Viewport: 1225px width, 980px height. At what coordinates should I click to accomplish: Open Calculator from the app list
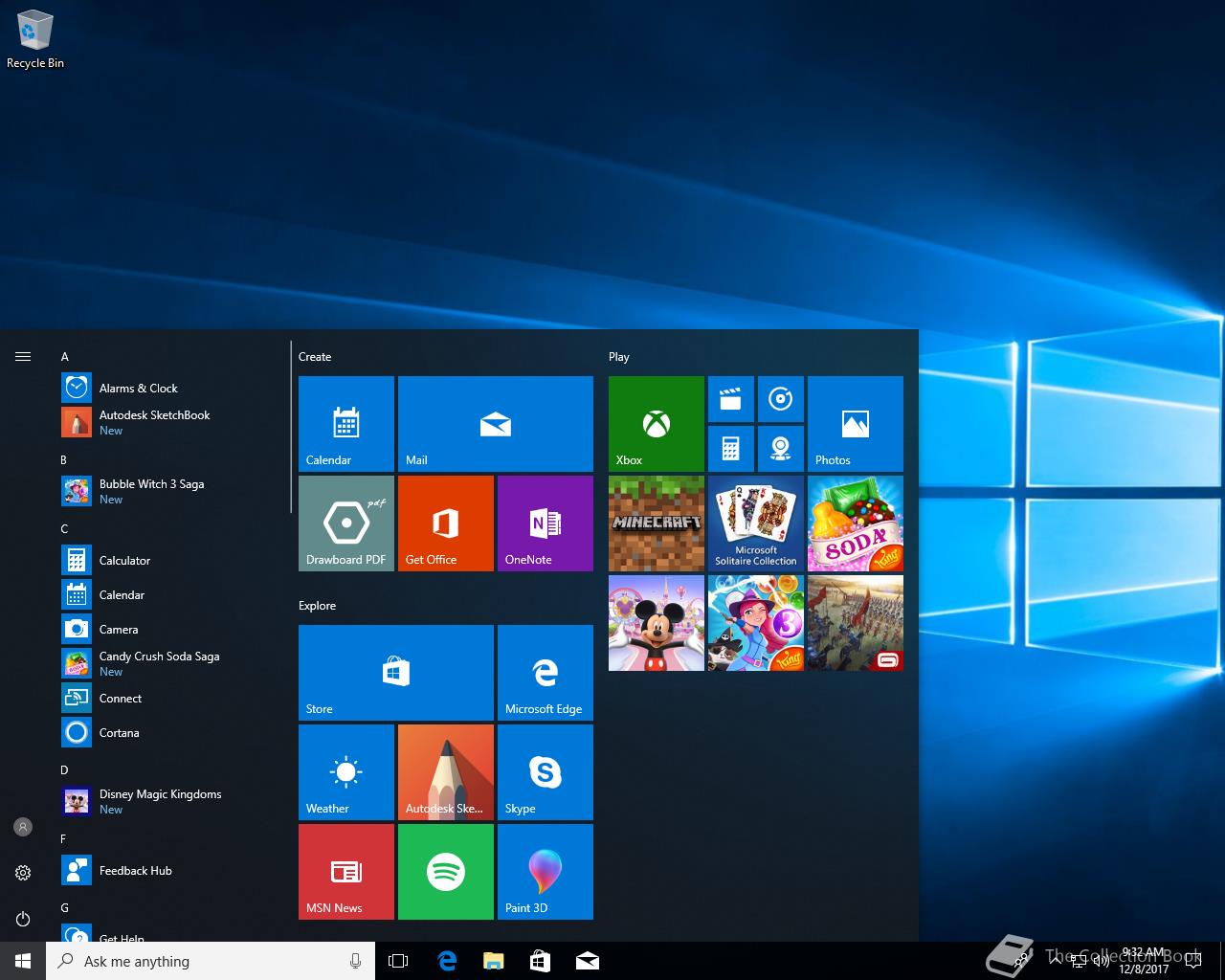pyautogui.click(x=172, y=560)
